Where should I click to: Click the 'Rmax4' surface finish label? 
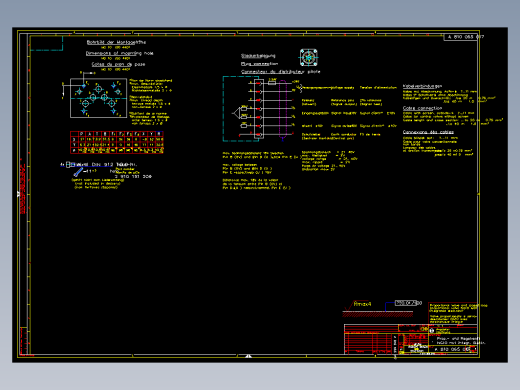tap(362, 304)
